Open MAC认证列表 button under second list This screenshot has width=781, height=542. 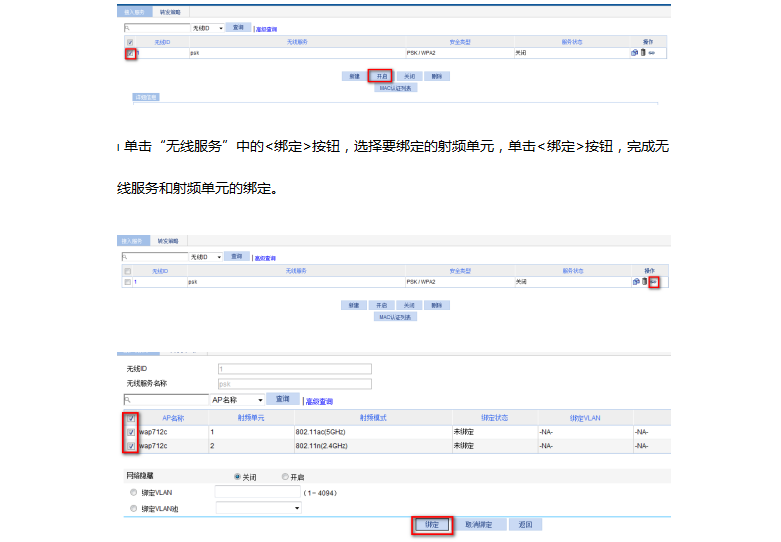pyautogui.click(x=395, y=317)
